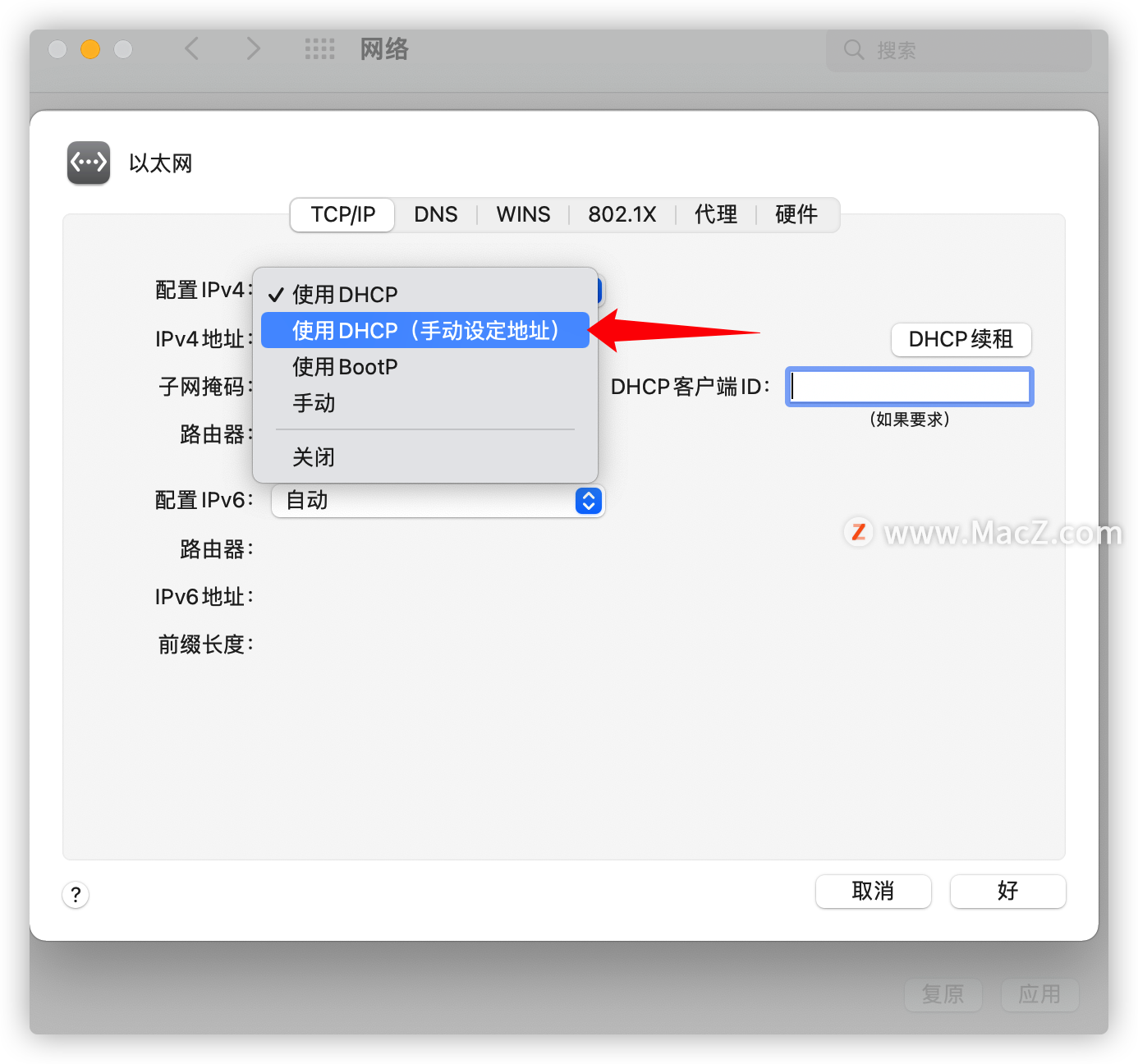Click the 应用 button in Network window
Viewport: 1138px width, 1064px height.
pyautogui.click(x=1039, y=994)
